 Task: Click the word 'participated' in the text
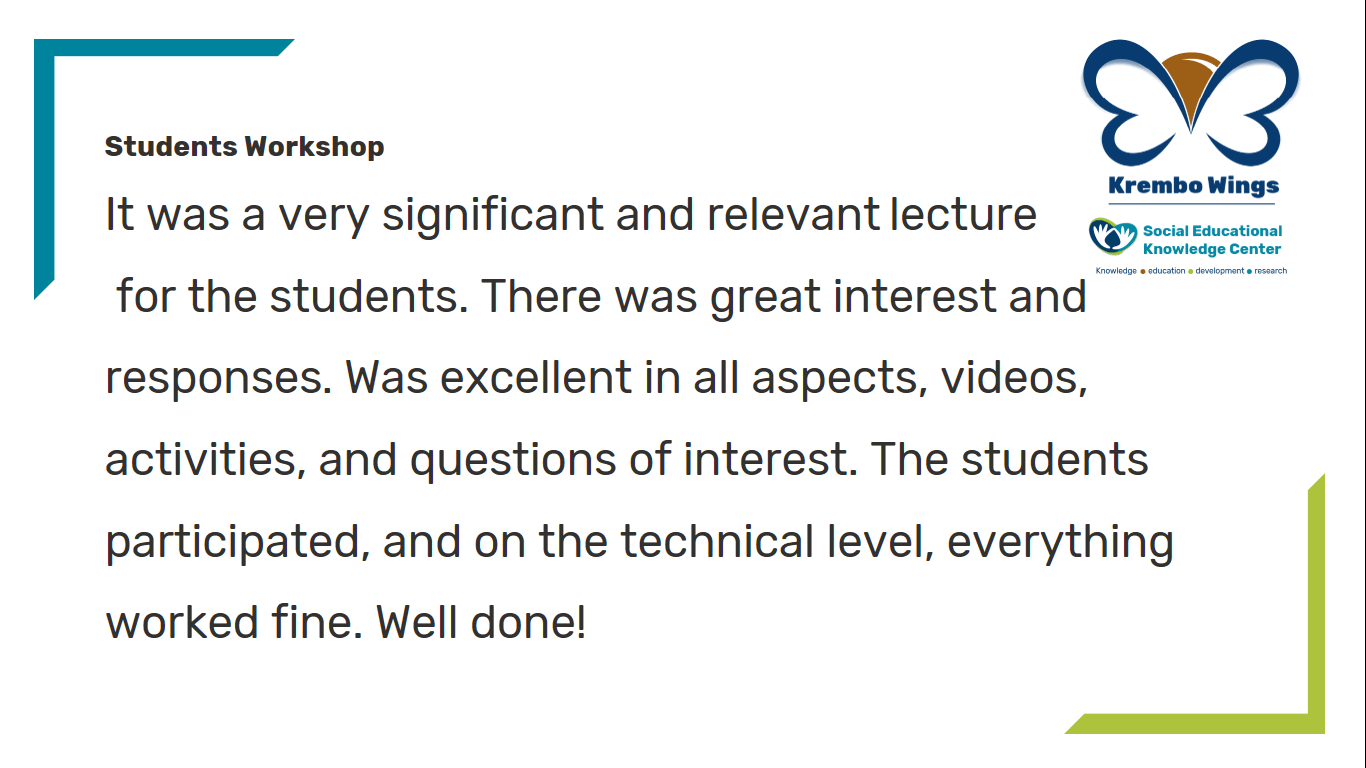coord(232,544)
